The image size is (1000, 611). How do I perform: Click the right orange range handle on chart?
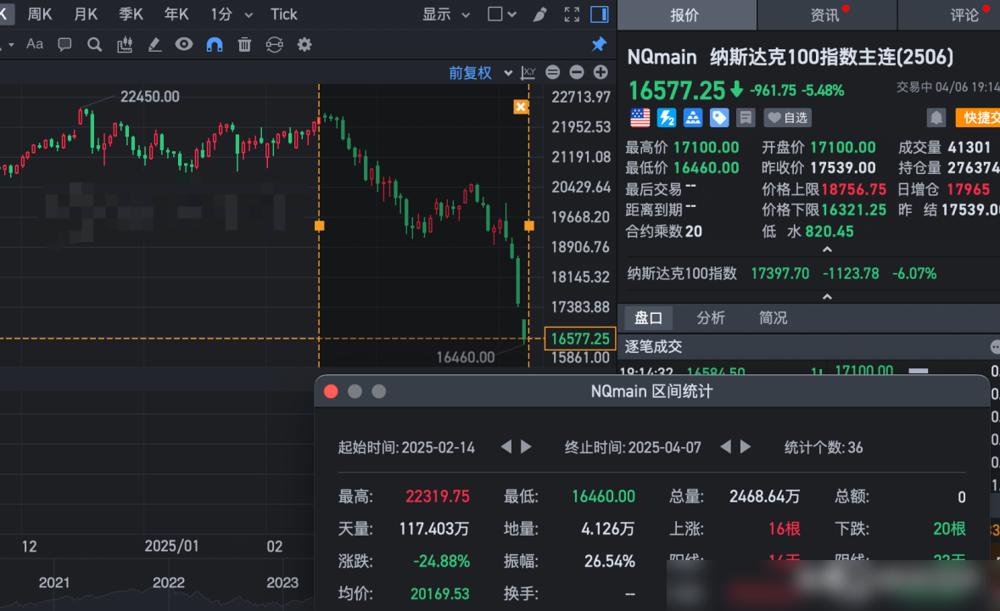(x=529, y=225)
